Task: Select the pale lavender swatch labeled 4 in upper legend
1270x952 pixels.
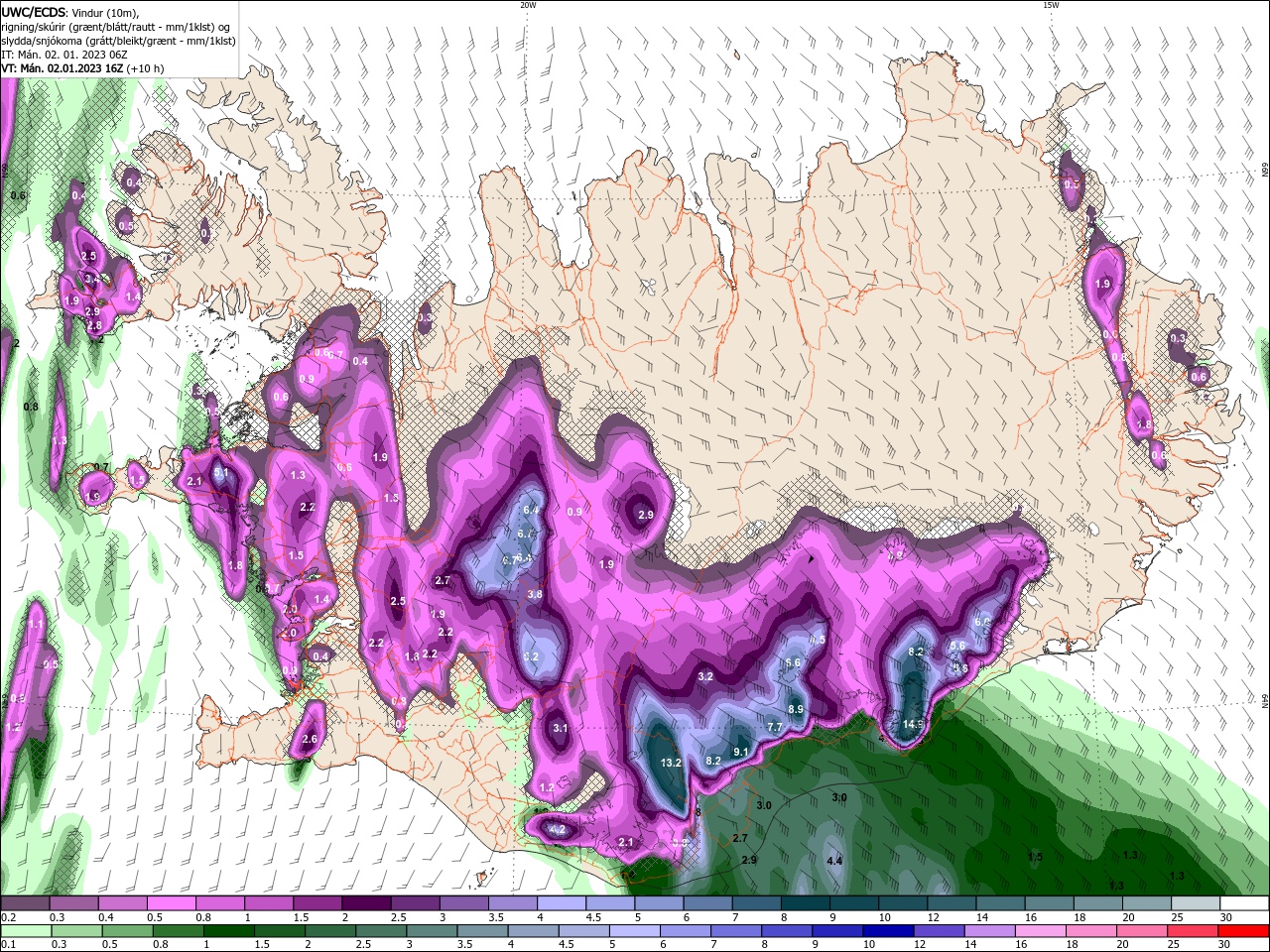Action: tap(560, 904)
